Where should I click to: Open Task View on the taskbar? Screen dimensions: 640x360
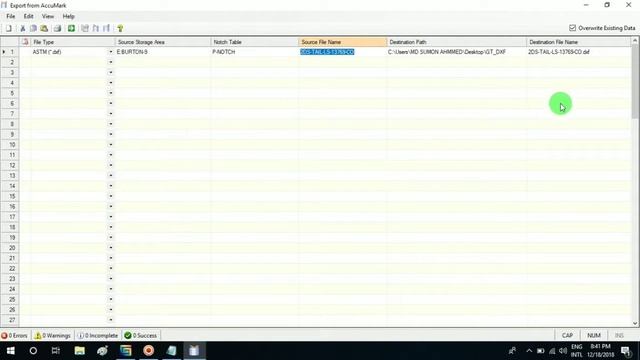(x=56, y=351)
